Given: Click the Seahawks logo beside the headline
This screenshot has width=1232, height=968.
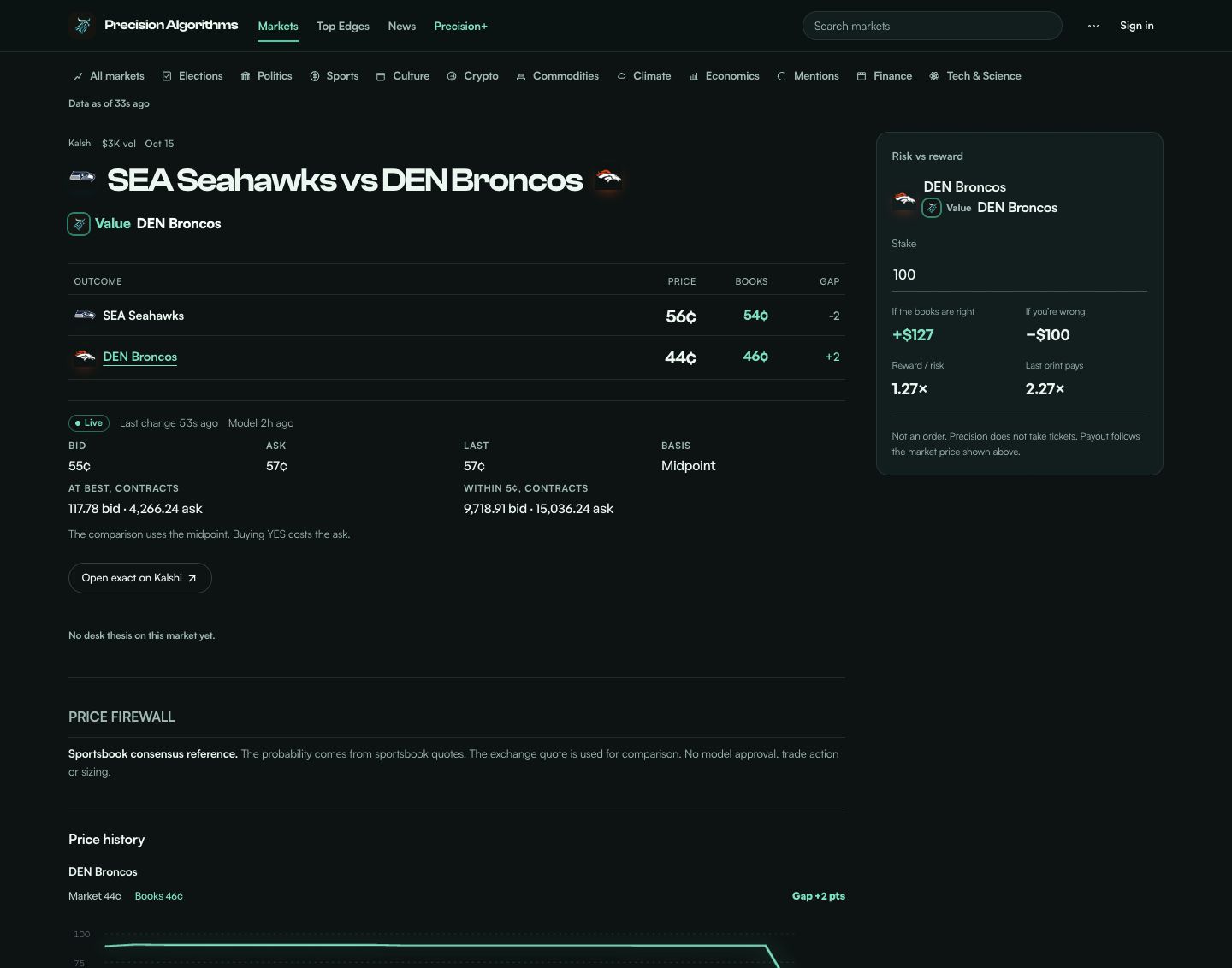Looking at the screenshot, I should click(82, 178).
